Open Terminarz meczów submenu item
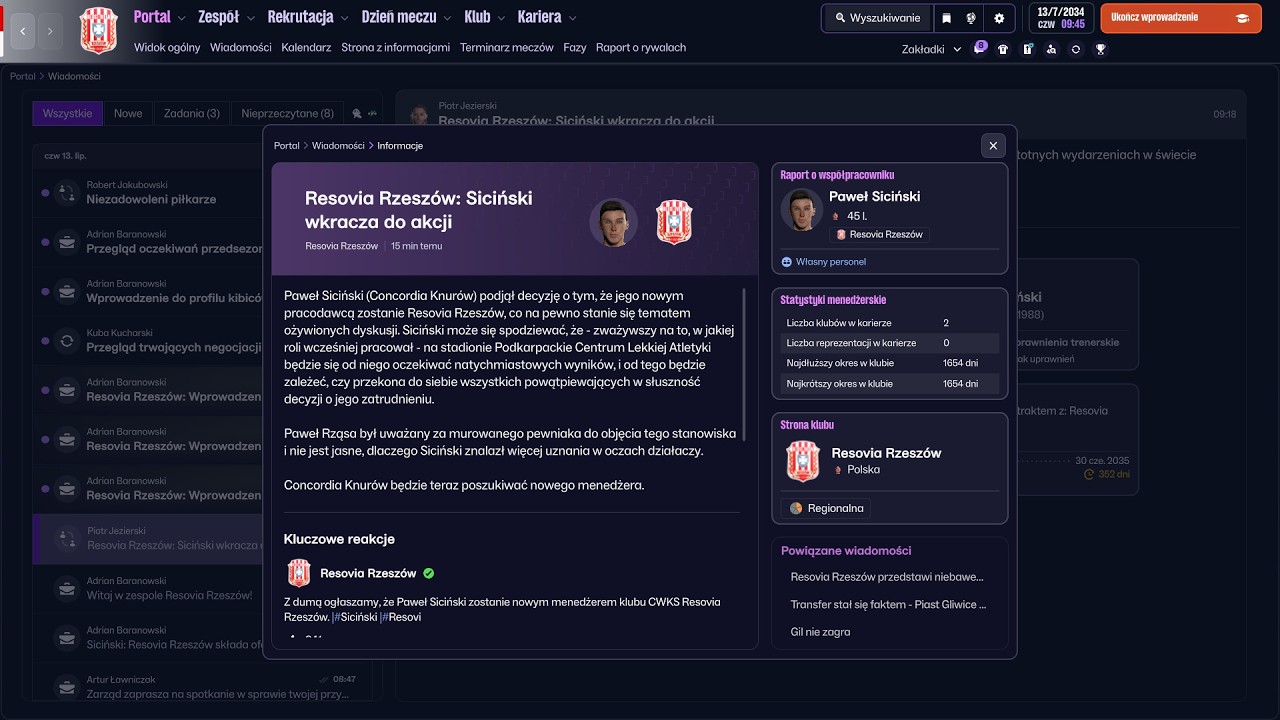The image size is (1280, 720). pyautogui.click(x=507, y=47)
